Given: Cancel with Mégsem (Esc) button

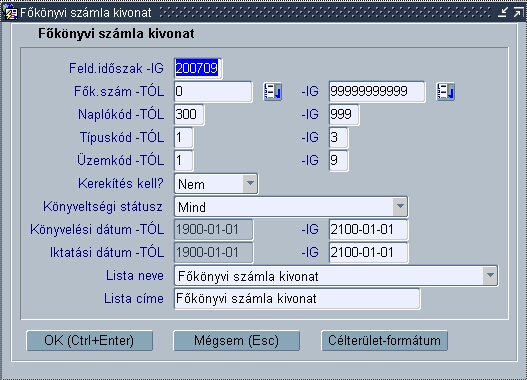Looking at the screenshot, I should 237,341.
